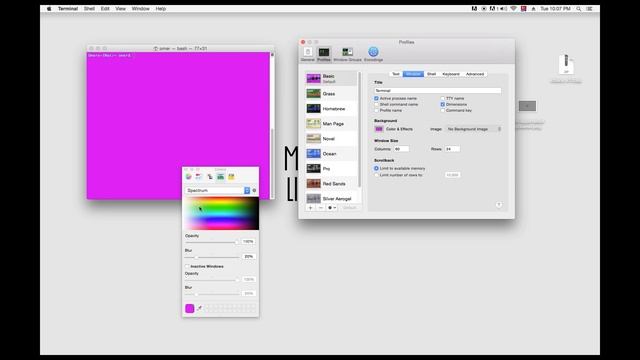This screenshot has height=360, width=640.
Task: Click the active window Blur slider
Action: point(211,257)
